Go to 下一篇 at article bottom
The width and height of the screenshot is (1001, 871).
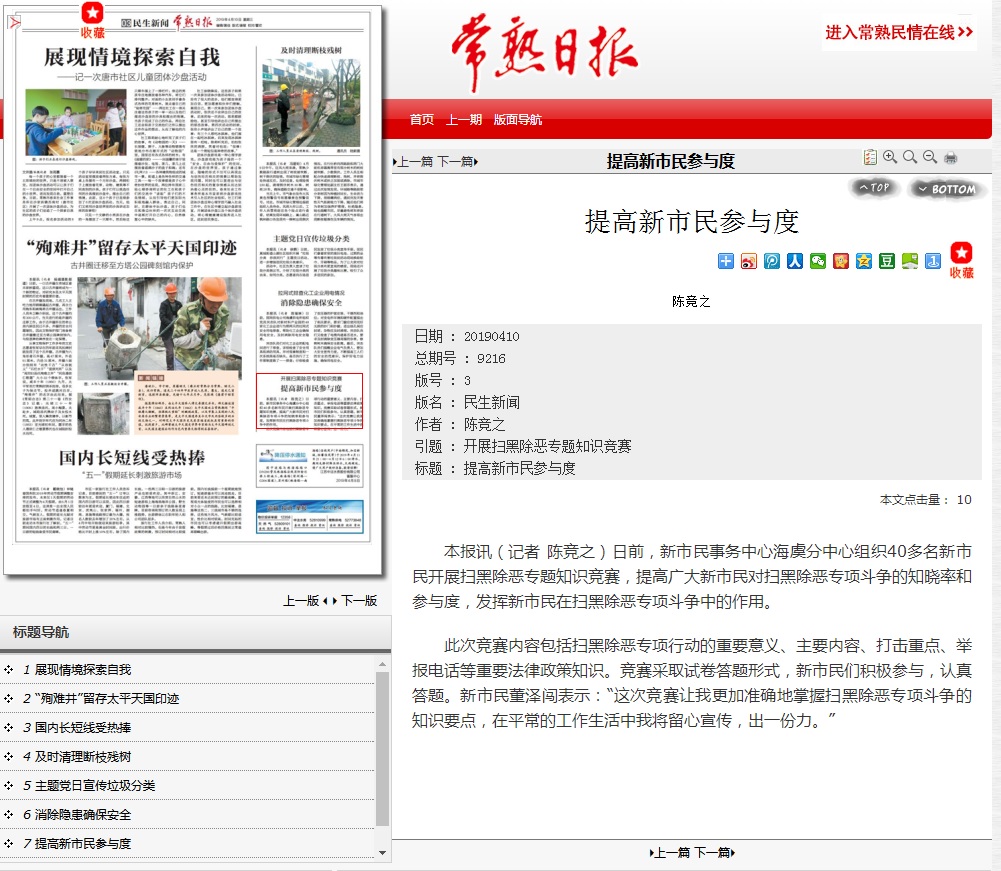pos(714,852)
